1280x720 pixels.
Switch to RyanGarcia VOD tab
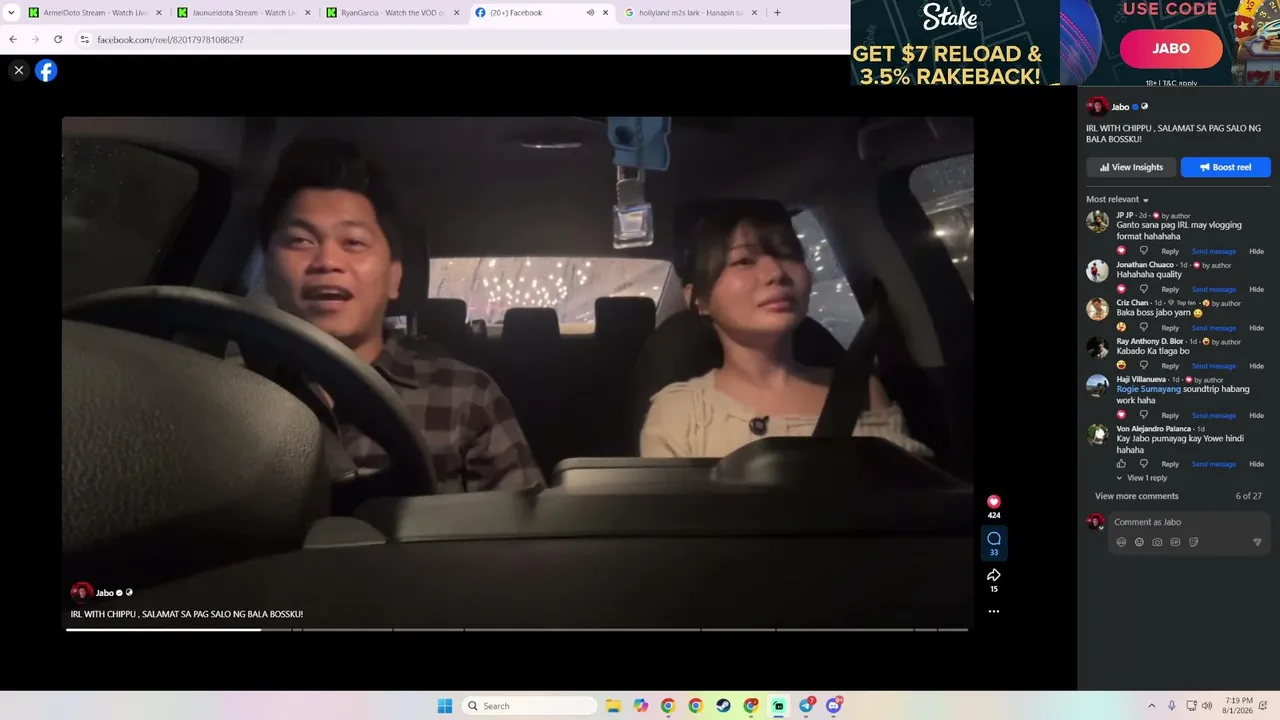393,13
